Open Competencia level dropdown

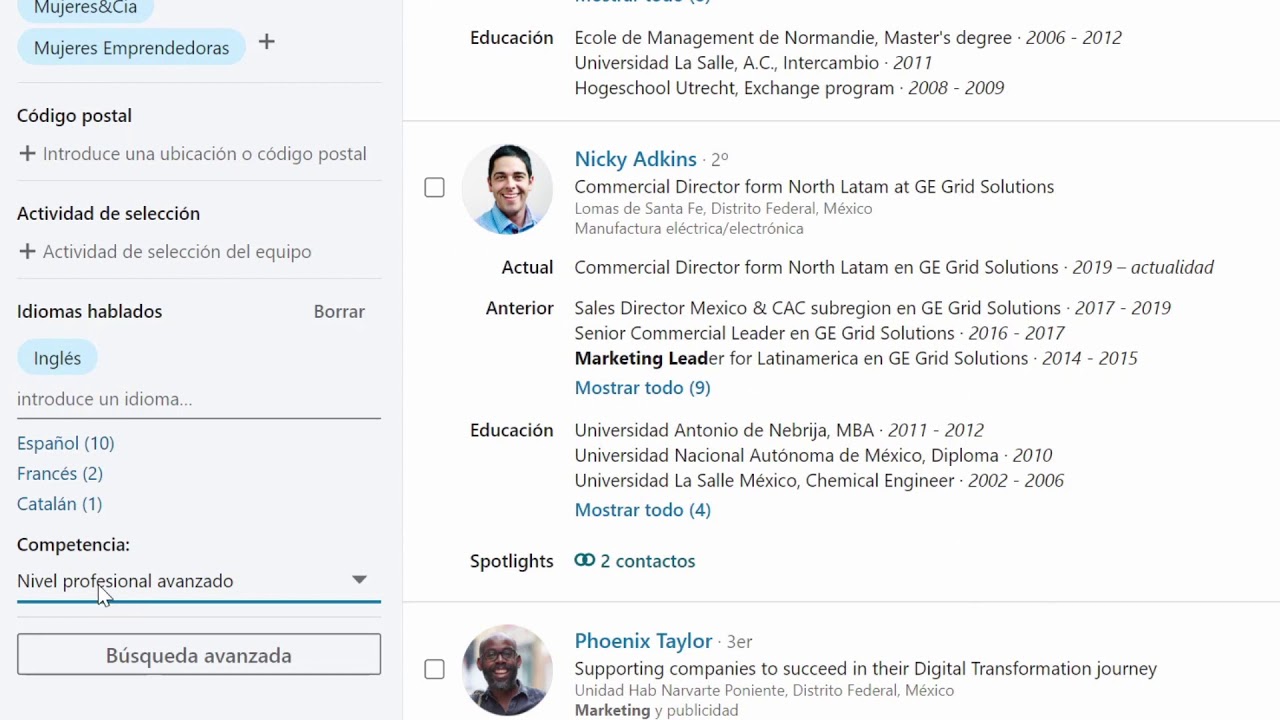[198, 581]
